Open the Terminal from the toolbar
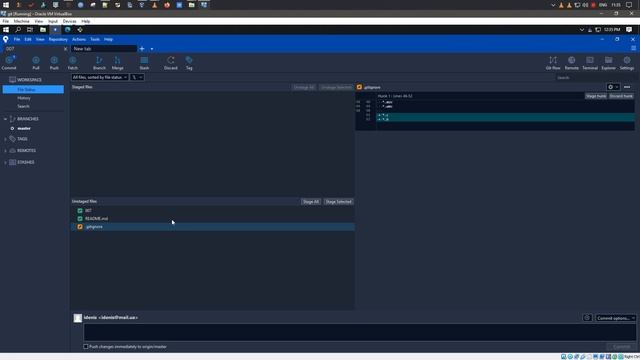 (x=590, y=63)
